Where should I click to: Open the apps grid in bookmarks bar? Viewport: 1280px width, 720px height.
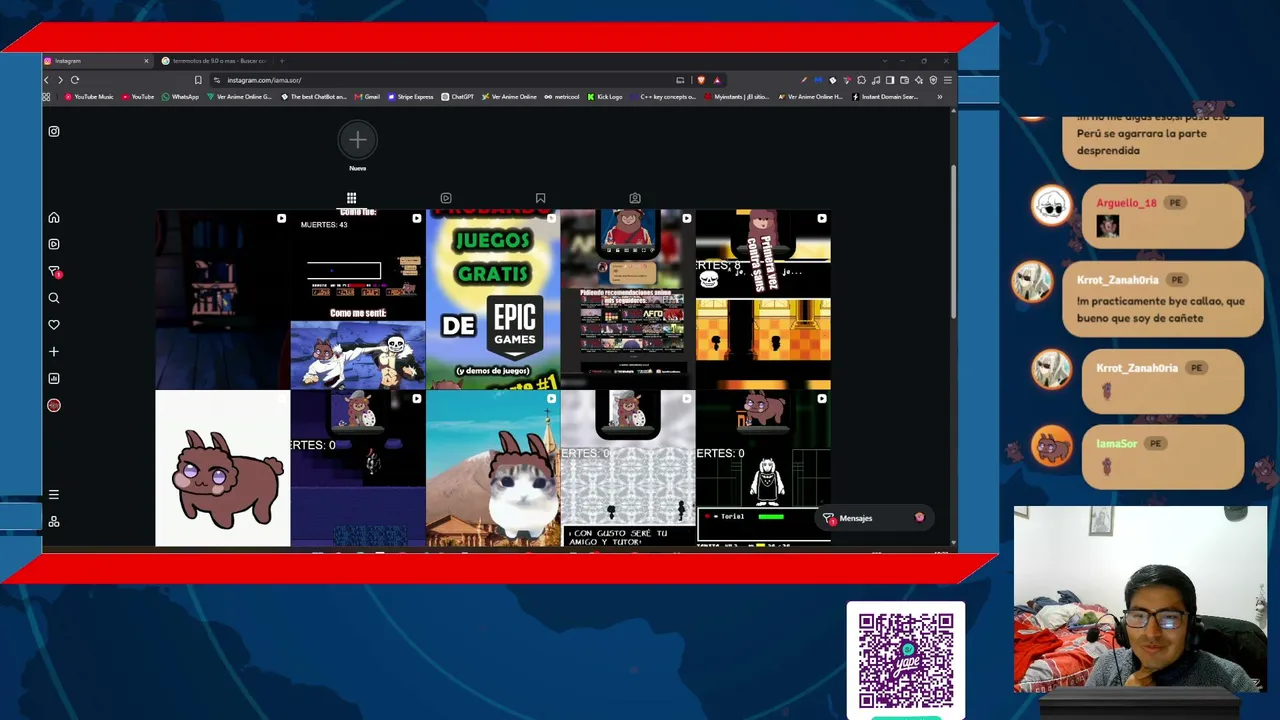[46, 97]
